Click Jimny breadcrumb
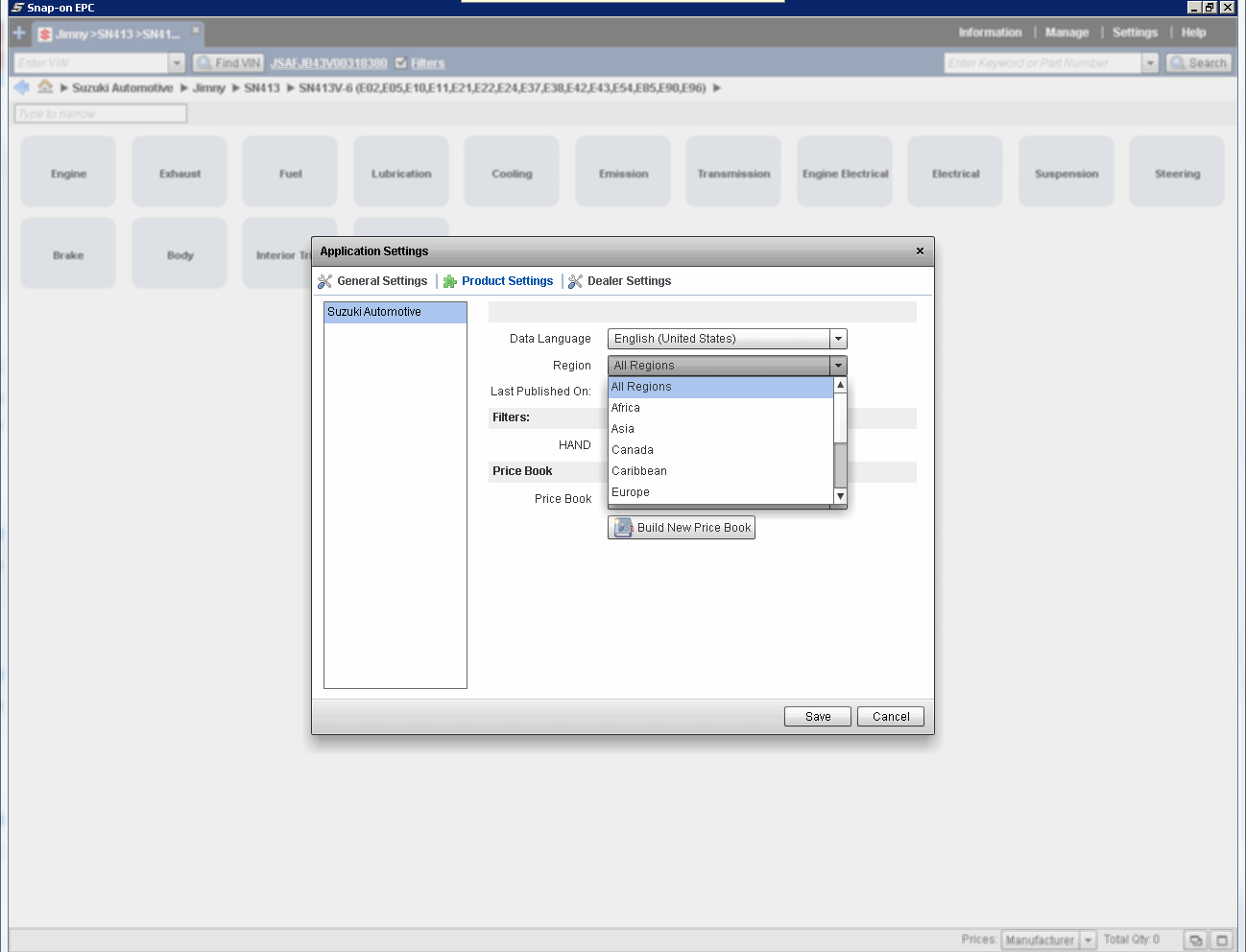The image size is (1246, 952). (209, 88)
